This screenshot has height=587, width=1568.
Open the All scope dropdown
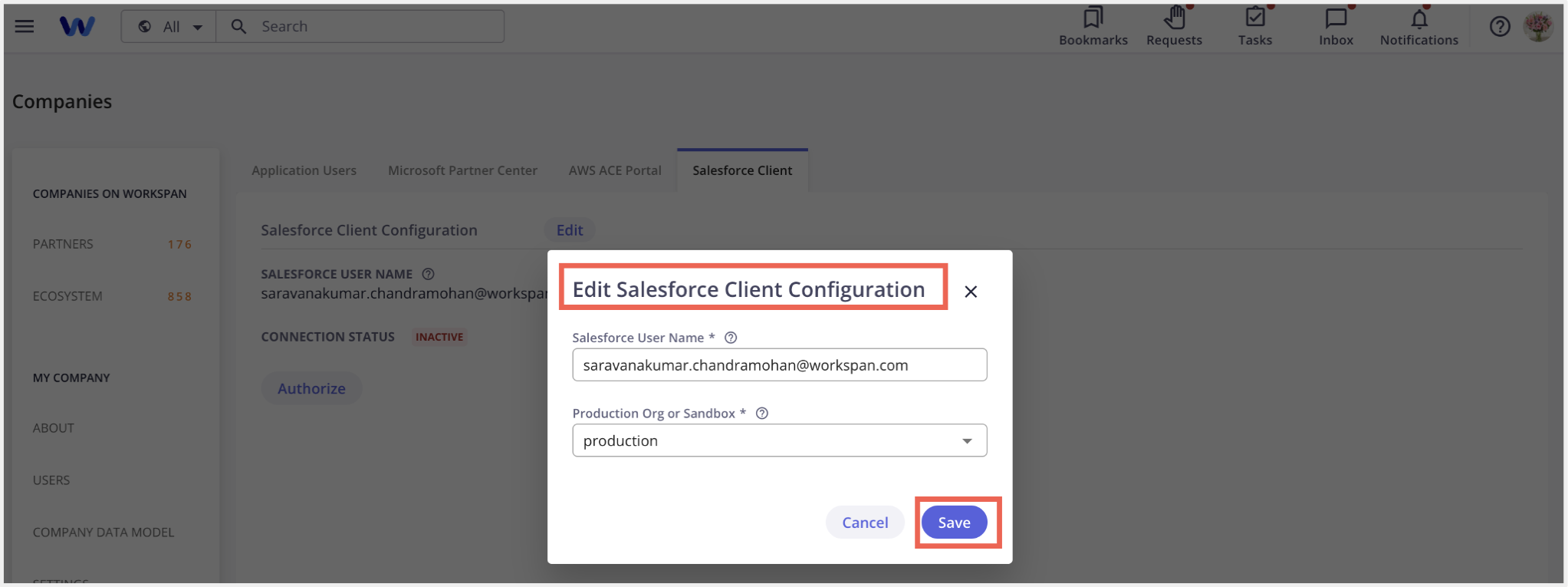pyautogui.click(x=169, y=26)
